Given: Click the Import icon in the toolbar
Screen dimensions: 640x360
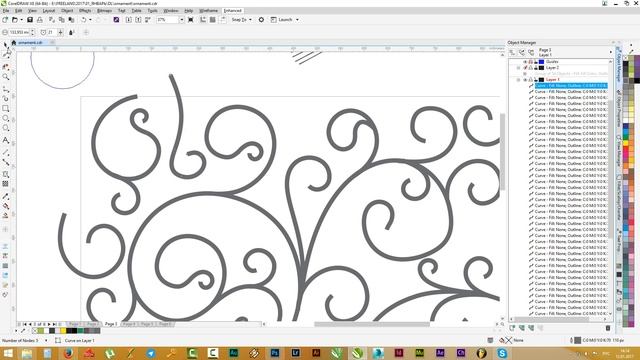Looking at the screenshot, I should pos(129,20).
